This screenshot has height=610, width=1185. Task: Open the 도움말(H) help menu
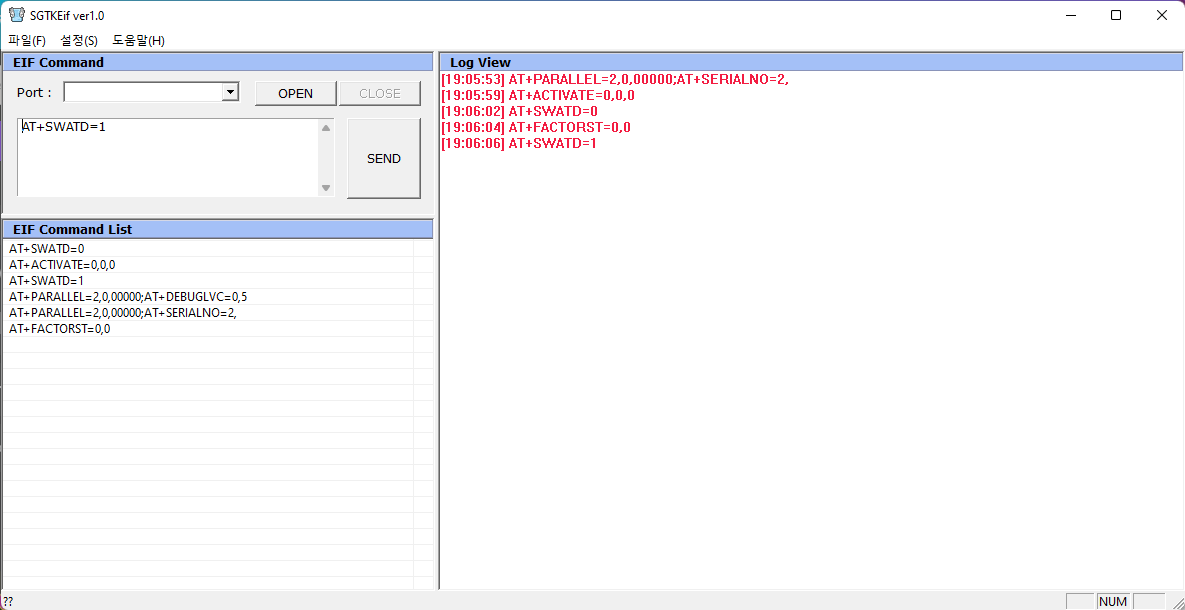[140, 40]
